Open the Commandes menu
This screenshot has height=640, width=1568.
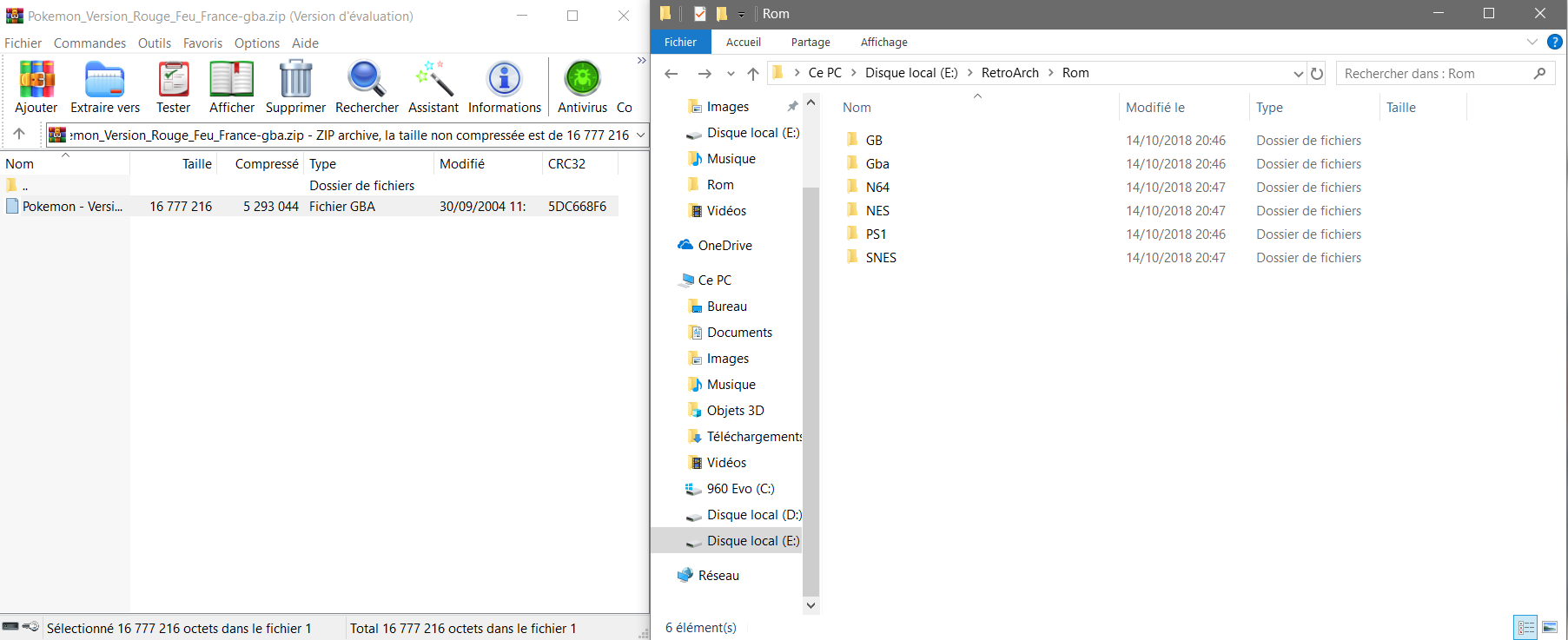89,43
